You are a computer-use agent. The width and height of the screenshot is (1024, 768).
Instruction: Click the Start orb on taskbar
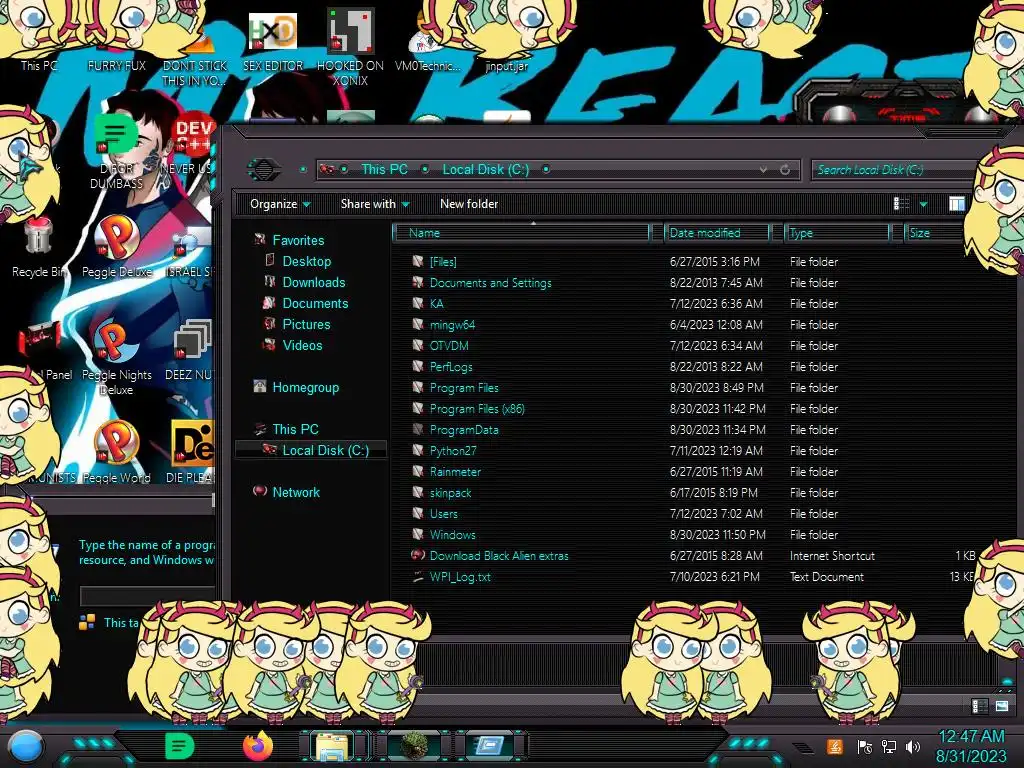pos(26,746)
